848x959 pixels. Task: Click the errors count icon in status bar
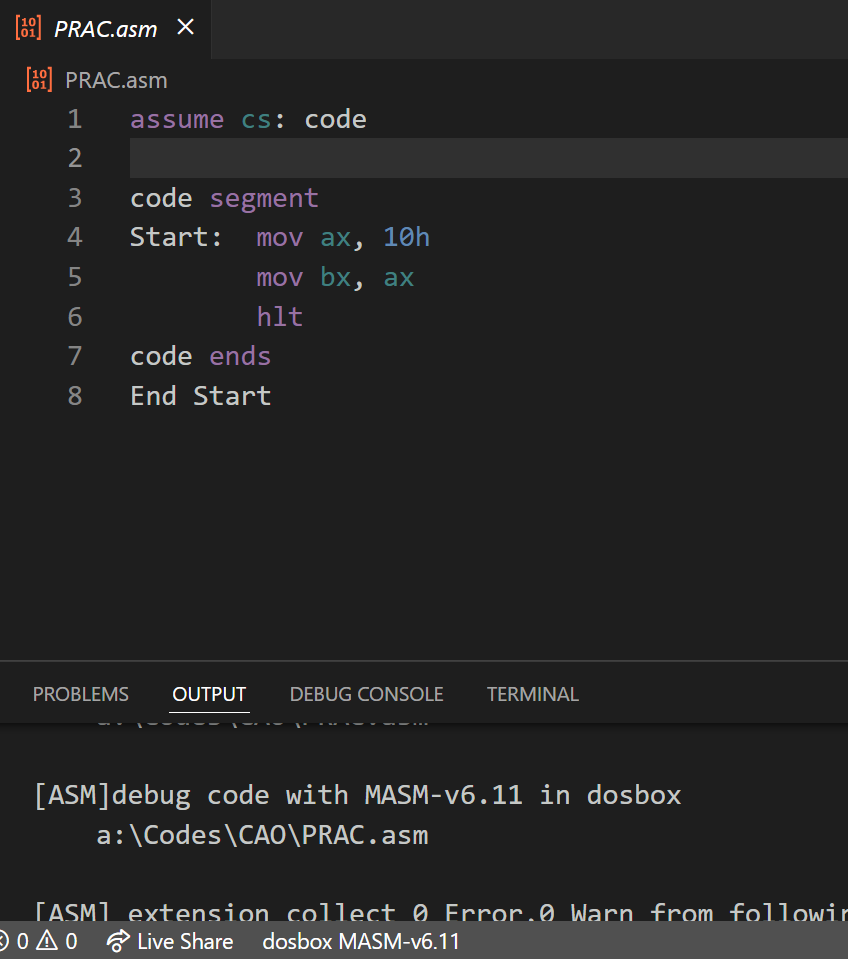point(4,941)
